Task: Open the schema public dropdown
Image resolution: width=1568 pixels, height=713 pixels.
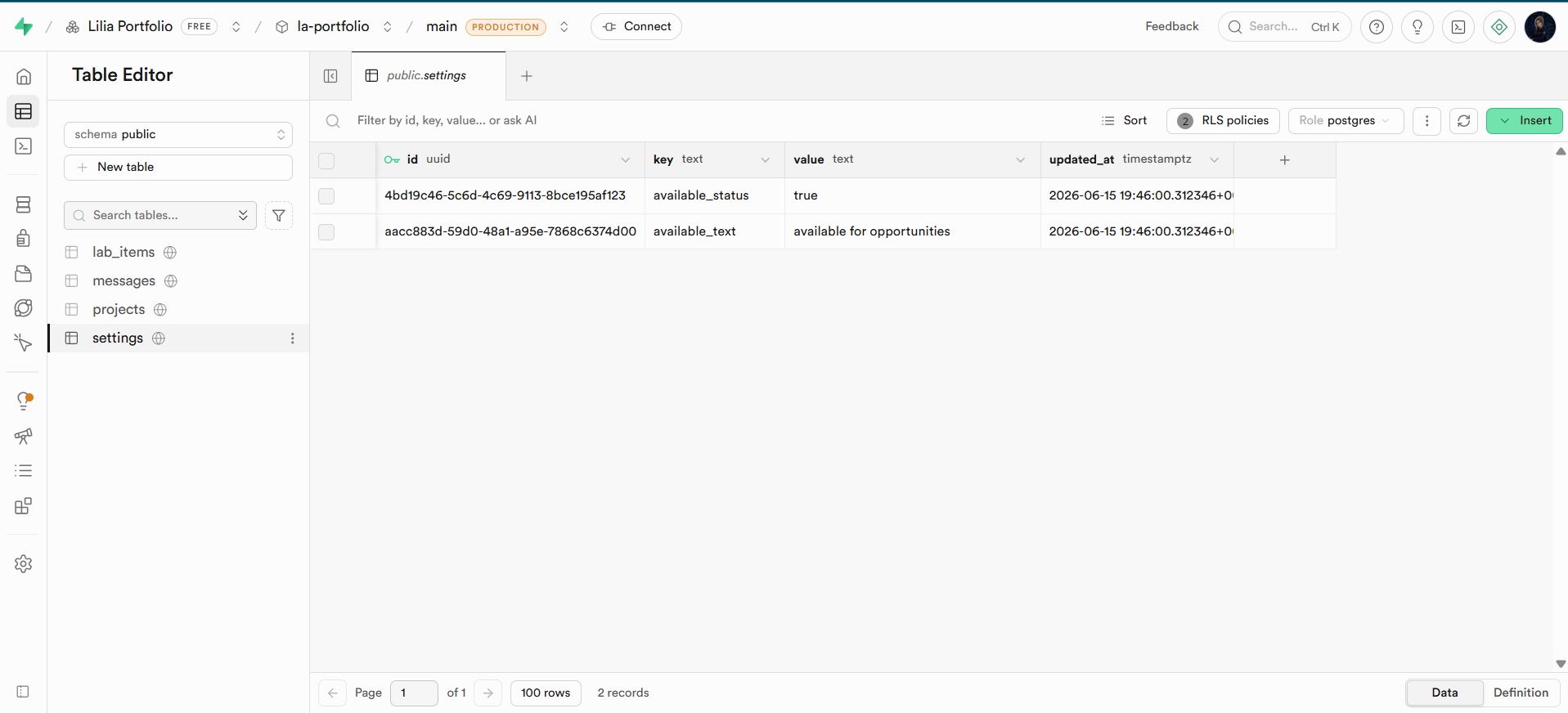Action: (x=178, y=135)
